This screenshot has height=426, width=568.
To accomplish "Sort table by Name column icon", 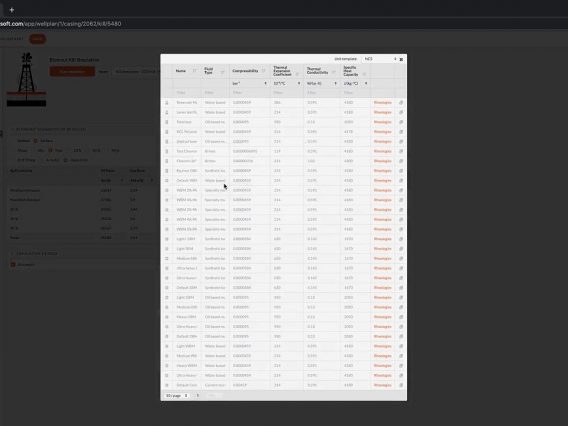I will point(195,71).
